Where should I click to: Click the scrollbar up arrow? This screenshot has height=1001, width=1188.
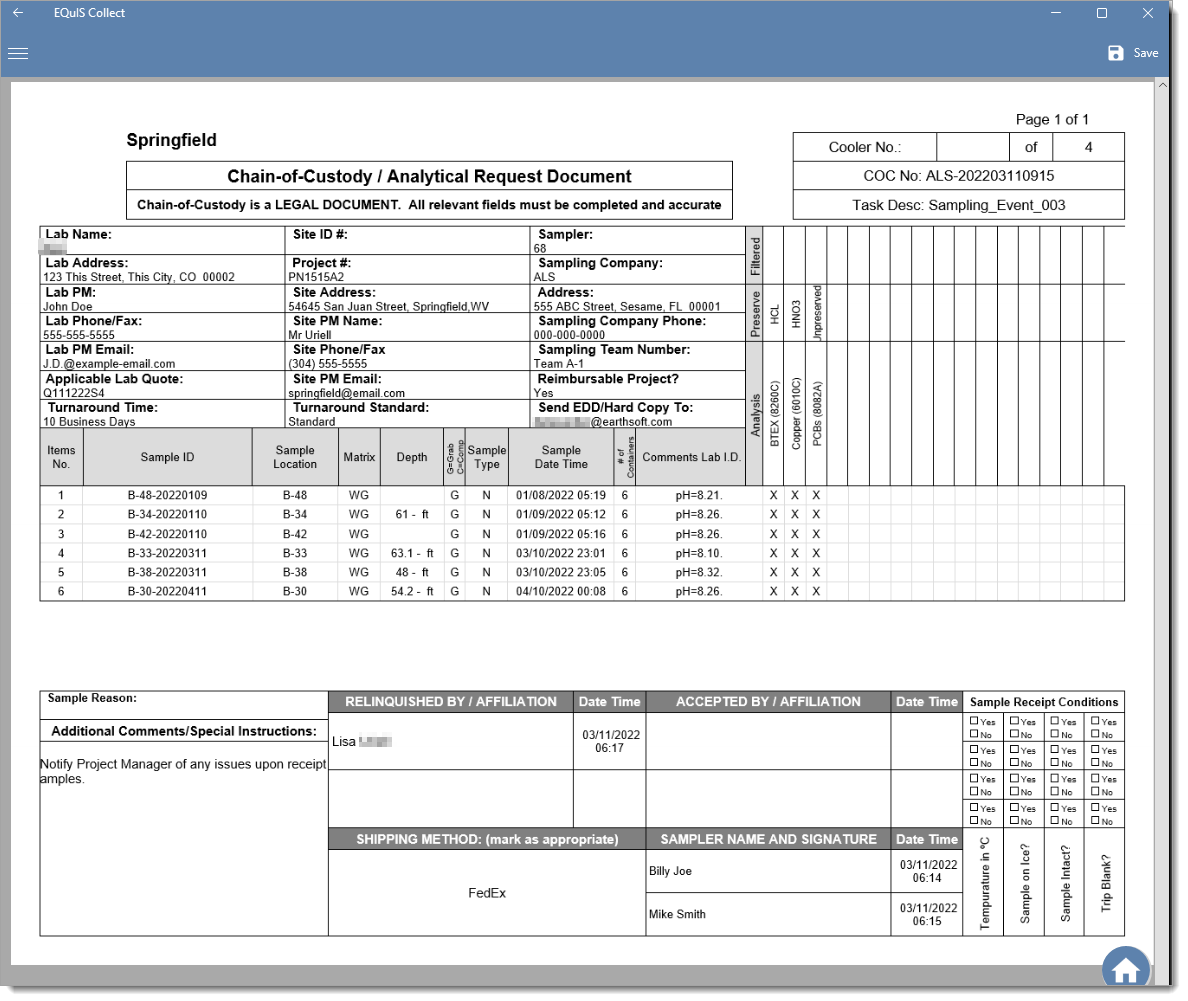click(x=1162, y=85)
